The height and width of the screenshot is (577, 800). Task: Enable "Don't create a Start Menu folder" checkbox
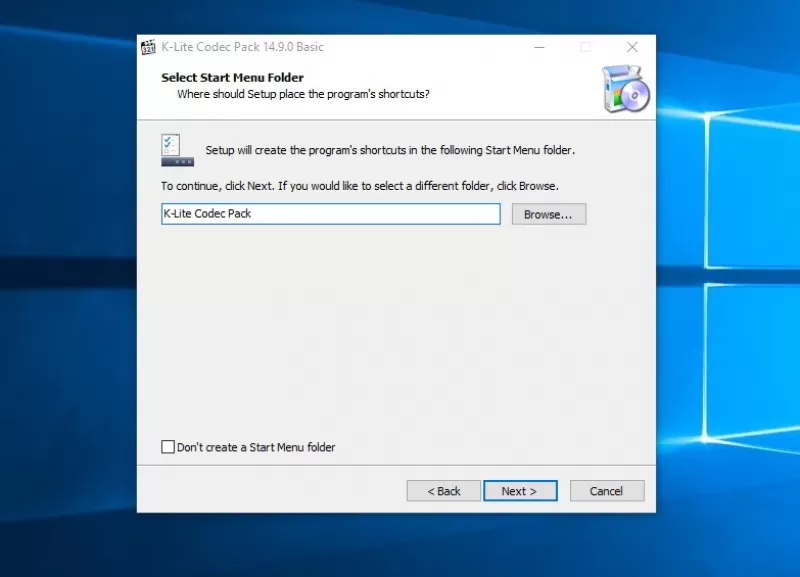(x=168, y=447)
